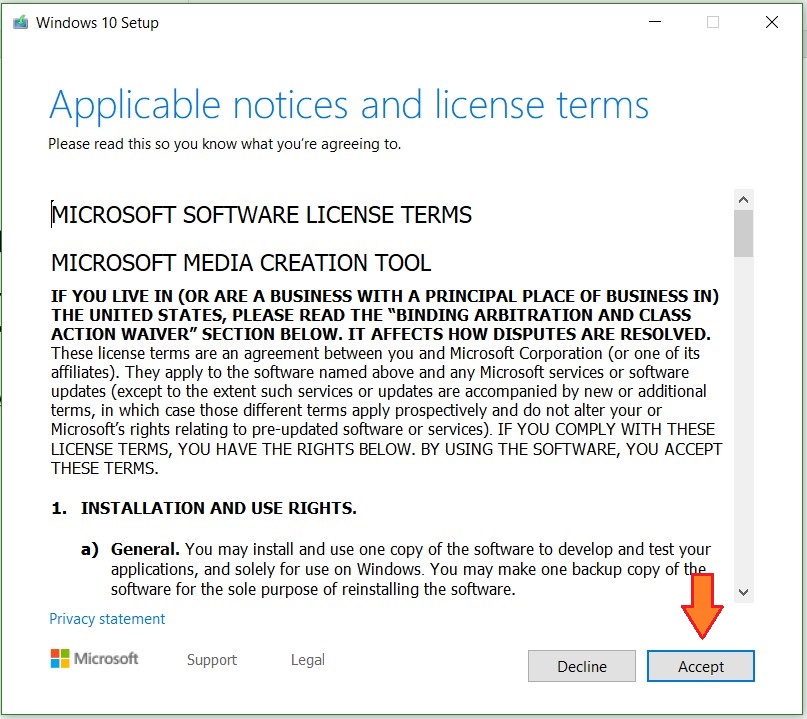The width and height of the screenshot is (807, 719).
Task: Open the Legal link
Action: coord(308,659)
